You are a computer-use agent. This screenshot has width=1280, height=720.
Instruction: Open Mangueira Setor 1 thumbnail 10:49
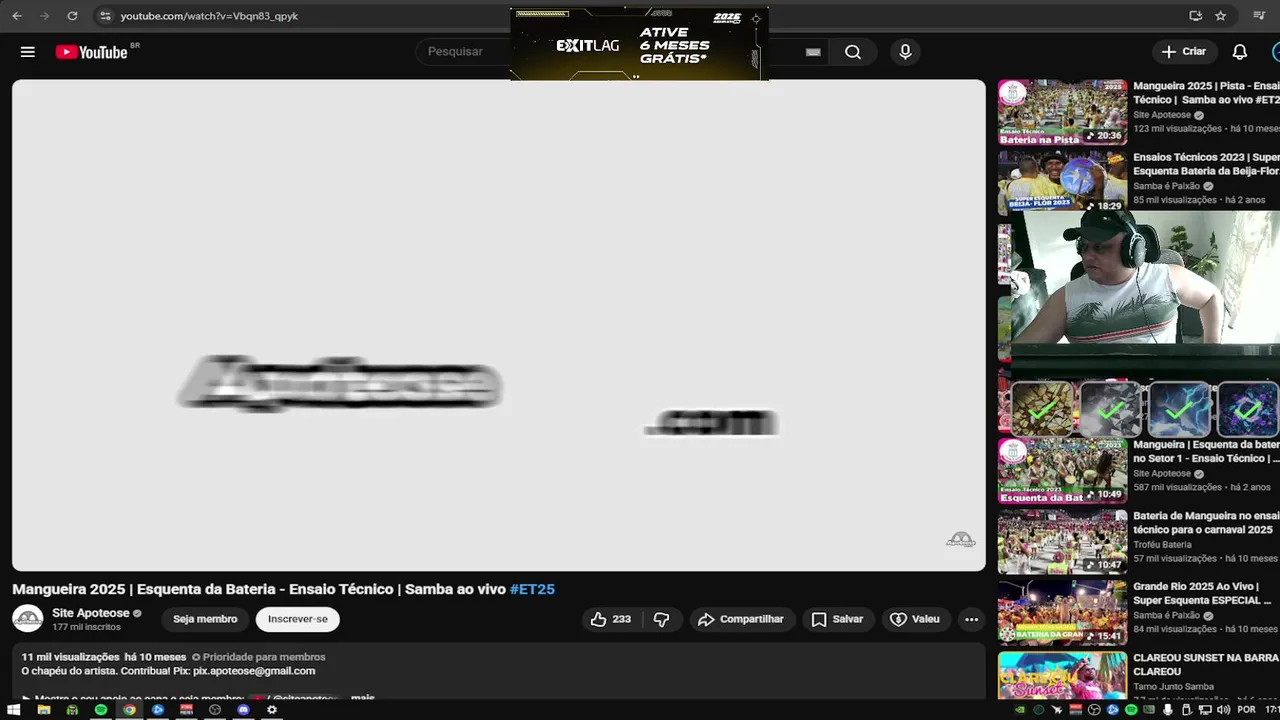click(x=1062, y=470)
